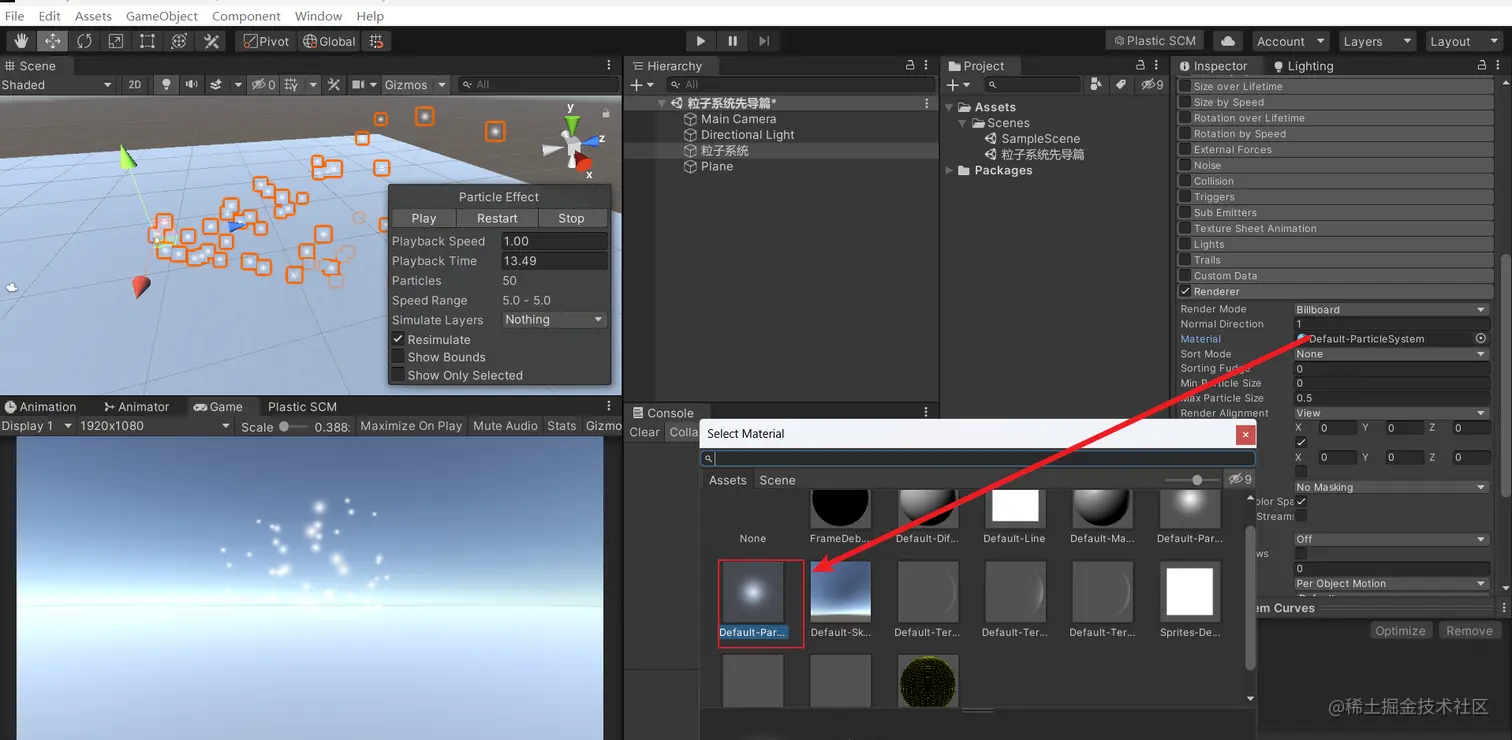Click the Plastic SCM toolbar button
Viewport: 1512px width, 740px height.
coord(1155,41)
